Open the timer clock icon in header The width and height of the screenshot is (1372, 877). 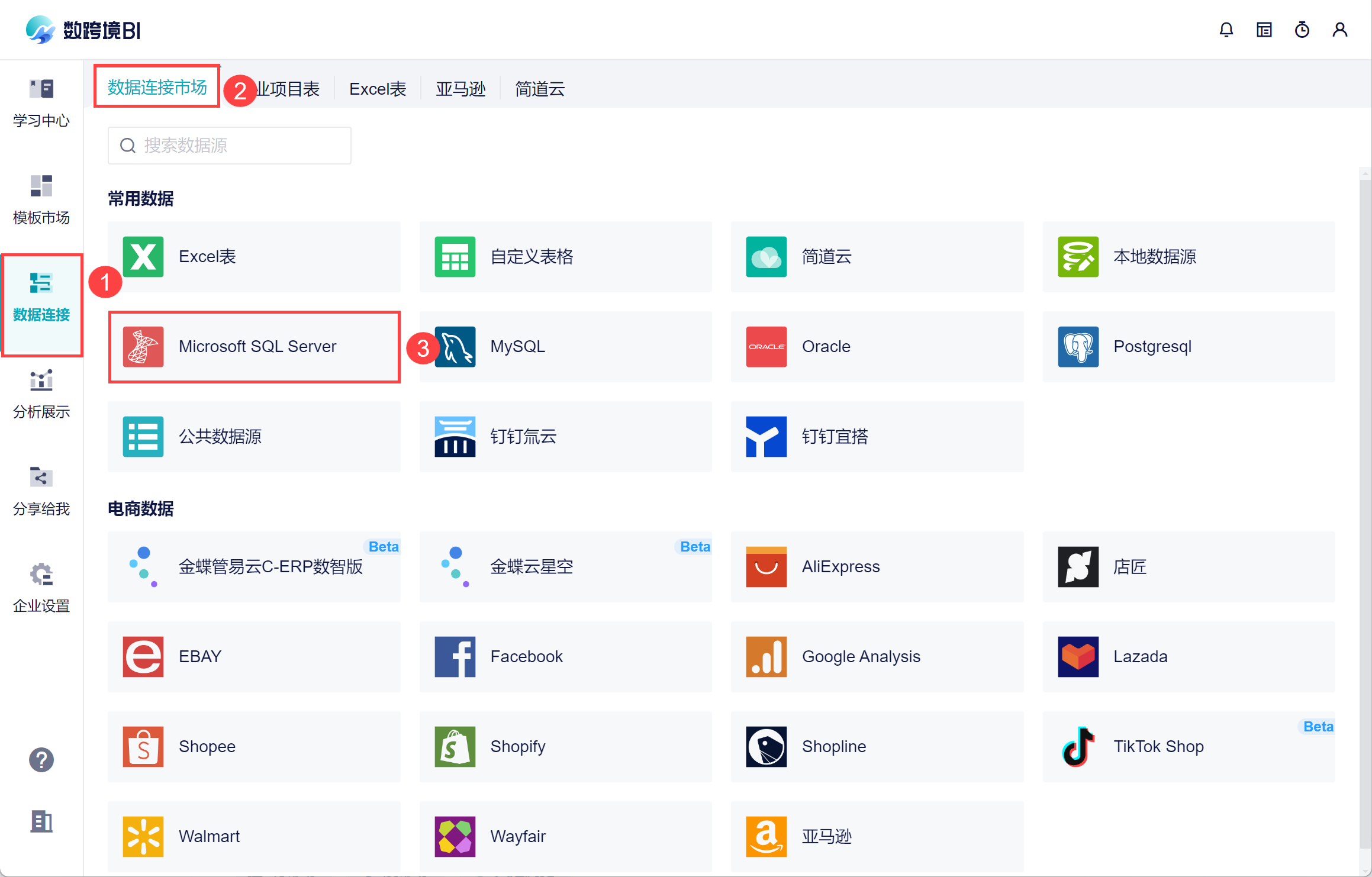click(x=1302, y=30)
